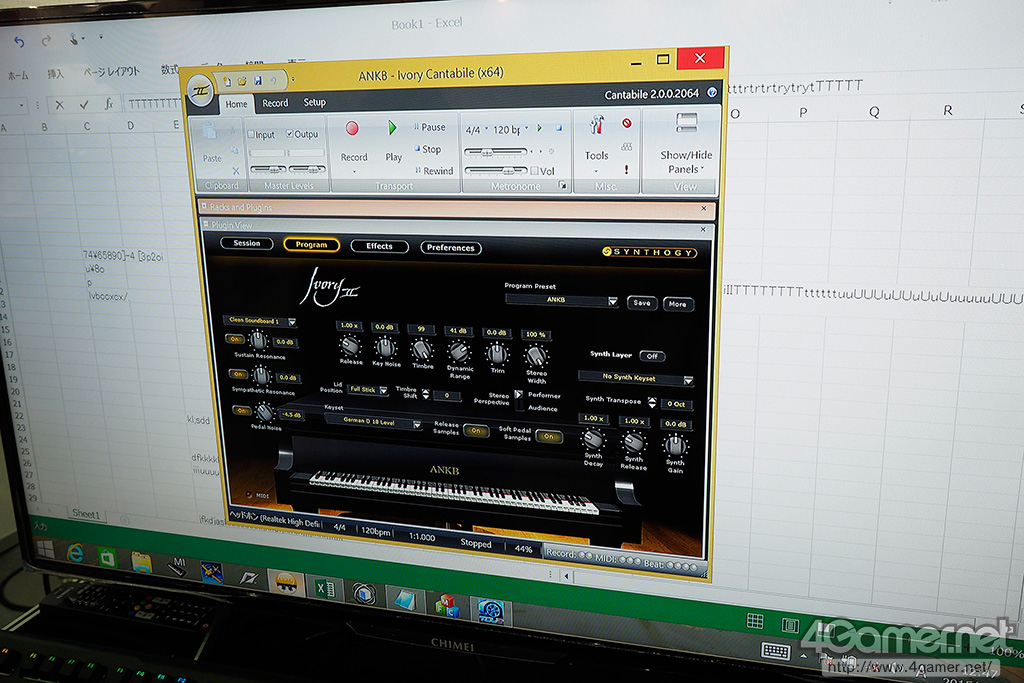Image resolution: width=1024 pixels, height=683 pixels.
Task: Open the Session tab in Ivory plugin
Action: pos(247,243)
